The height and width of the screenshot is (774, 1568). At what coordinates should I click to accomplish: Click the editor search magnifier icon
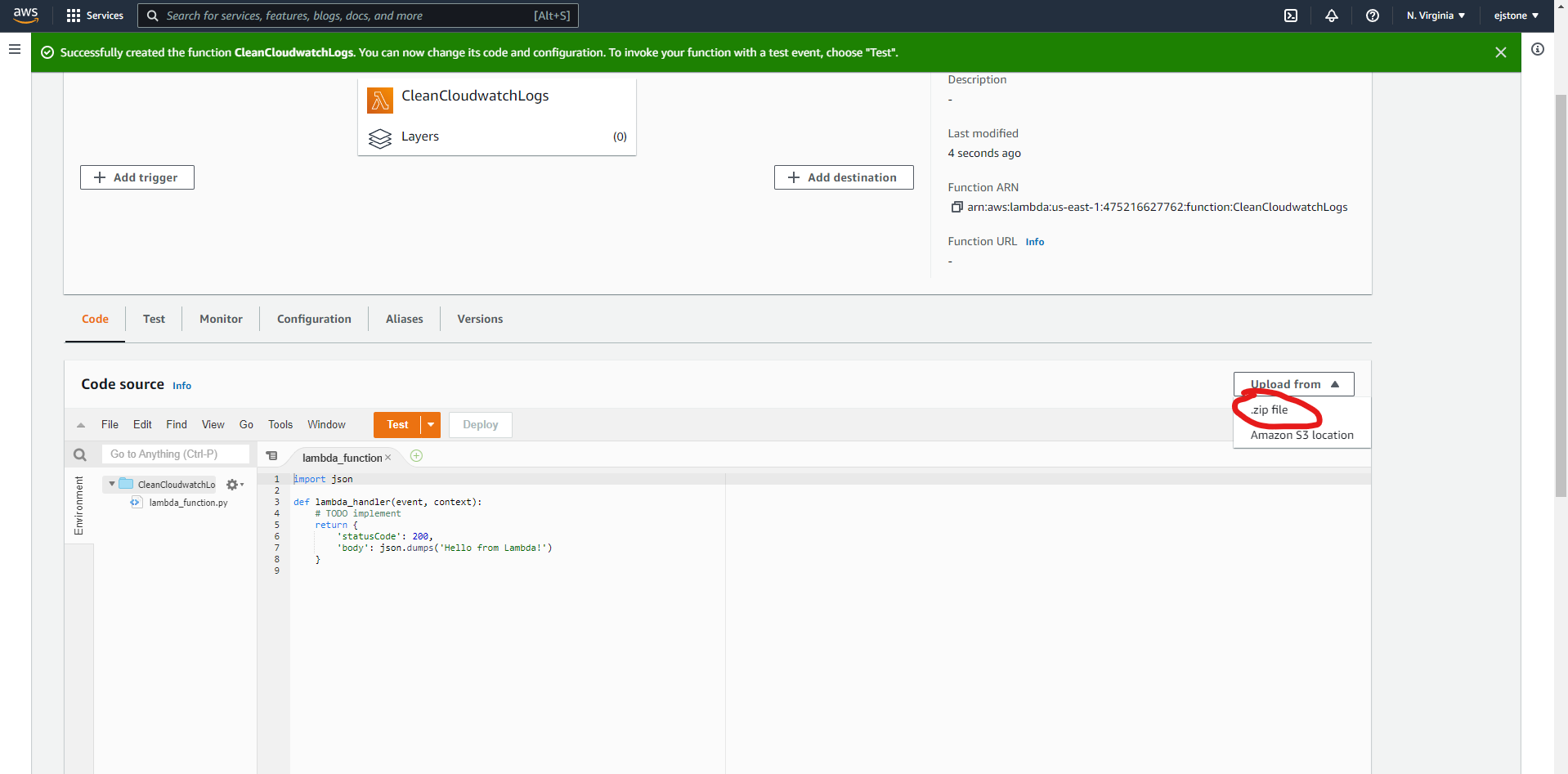point(80,454)
